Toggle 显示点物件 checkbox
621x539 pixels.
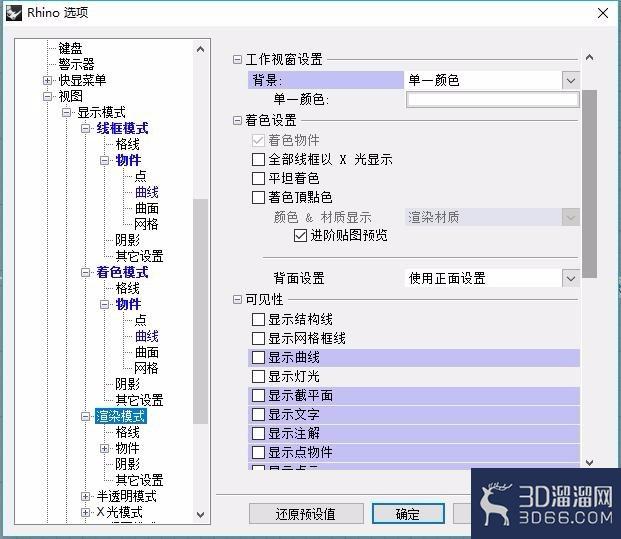pos(258,452)
